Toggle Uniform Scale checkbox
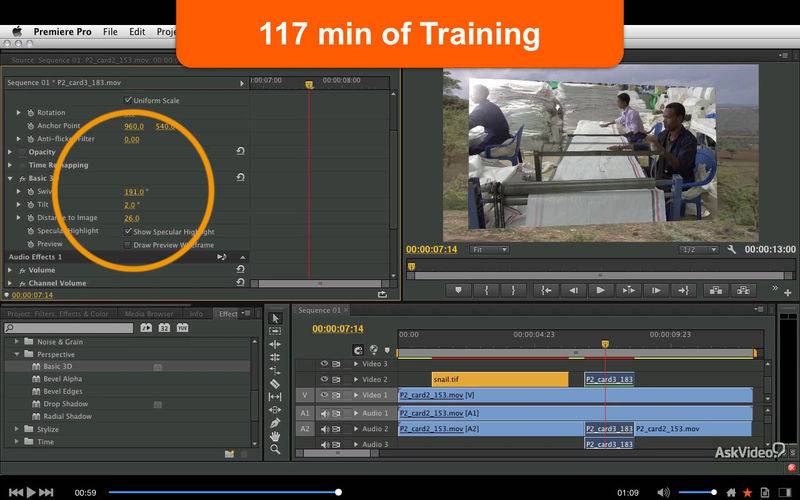Image resolution: width=800 pixels, height=500 pixels. click(128, 100)
